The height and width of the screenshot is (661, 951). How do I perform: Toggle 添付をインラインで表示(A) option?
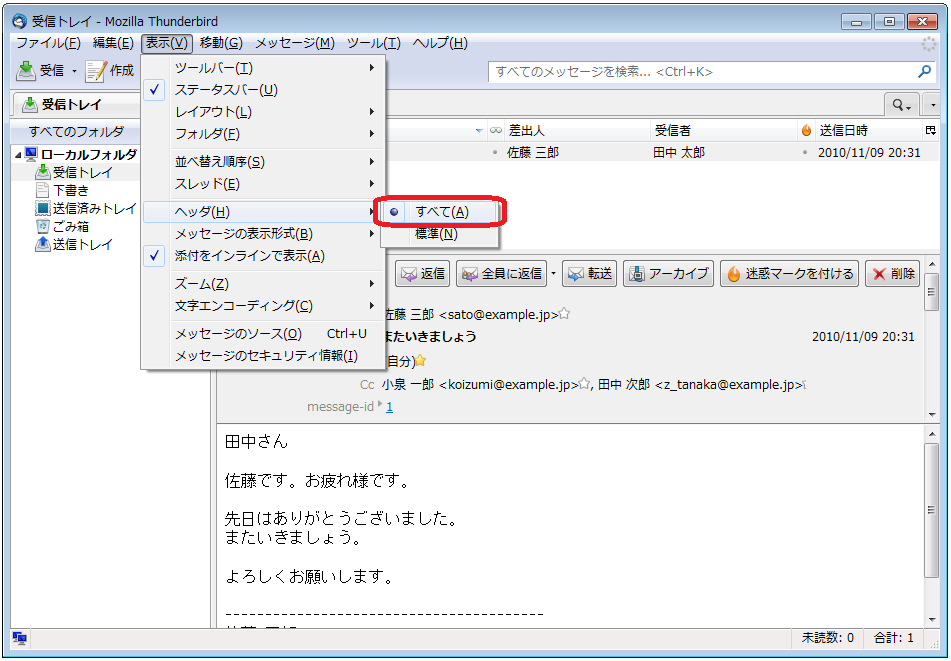pos(264,256)
